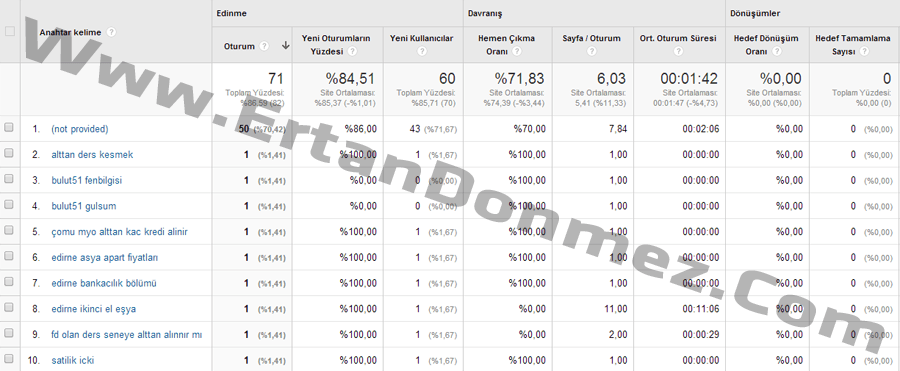Select the 00:11:06 session duration cell

[x=701, y=309]
